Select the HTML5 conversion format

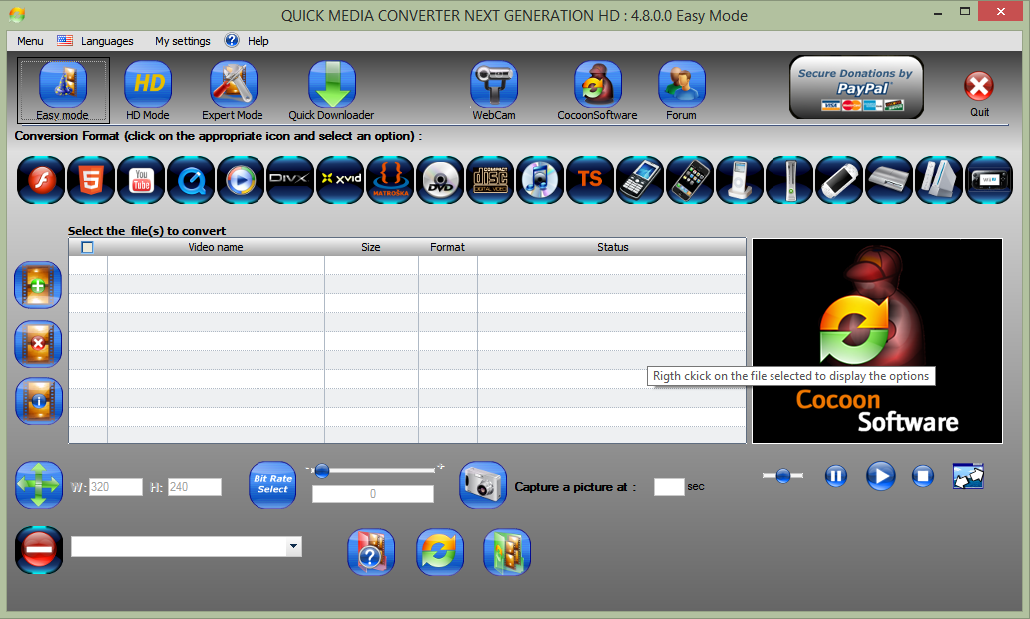[x=91, y=179]
